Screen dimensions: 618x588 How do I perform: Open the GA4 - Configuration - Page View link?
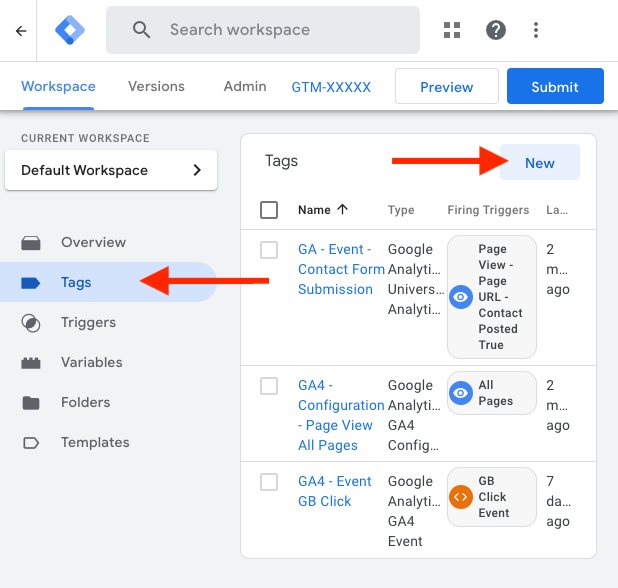click(341, 415)
